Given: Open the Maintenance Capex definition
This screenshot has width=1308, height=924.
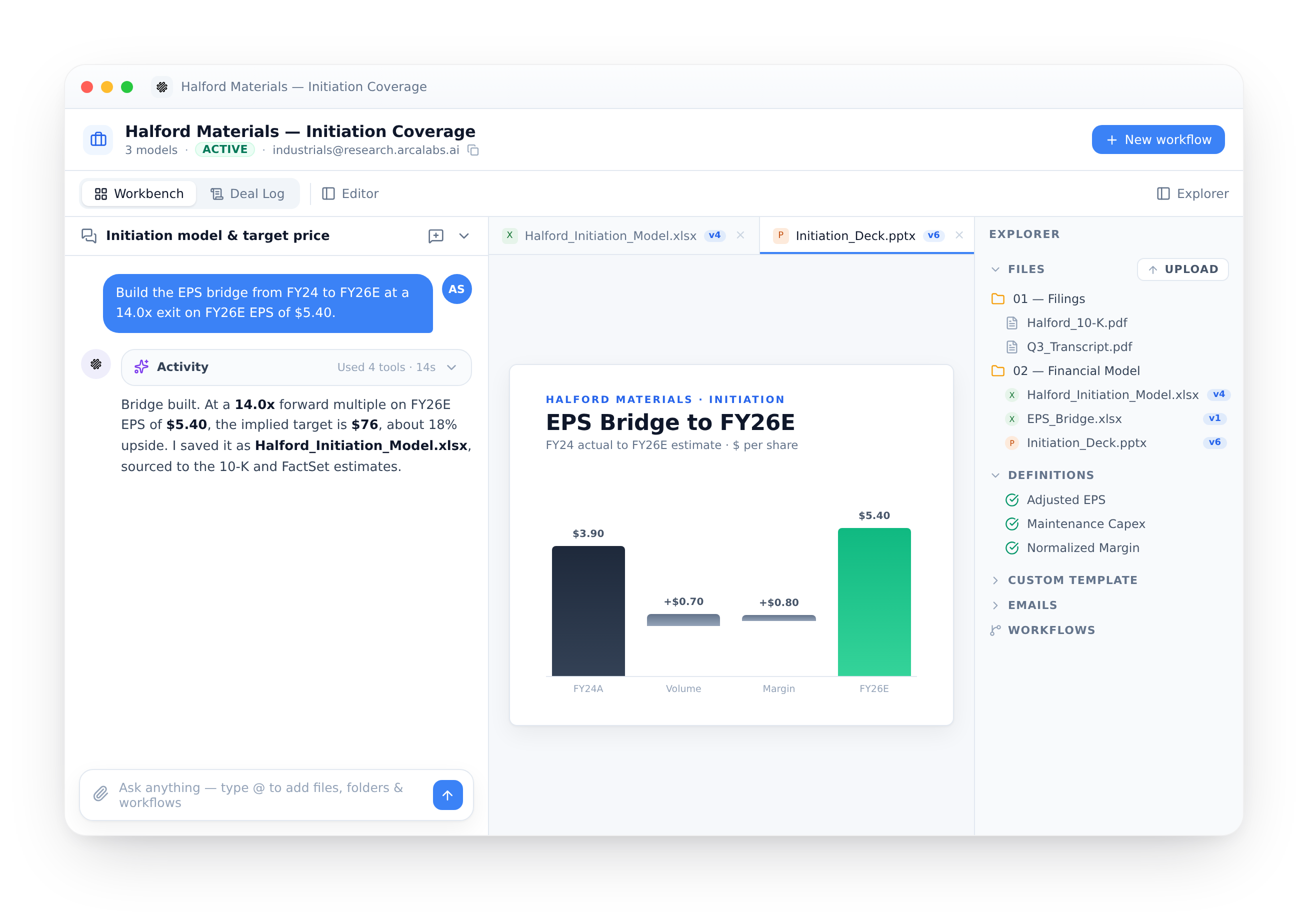Looking at the screenshot, I should click(1075, 524).
